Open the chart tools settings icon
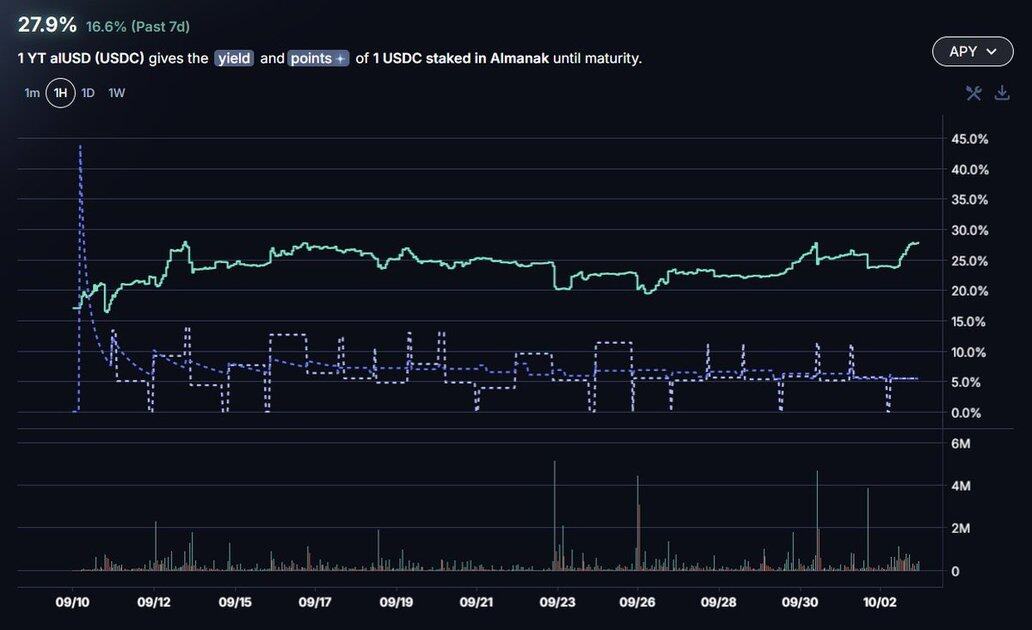The width and height of the screenshot is (1032, 630). (x=973, y=93)
